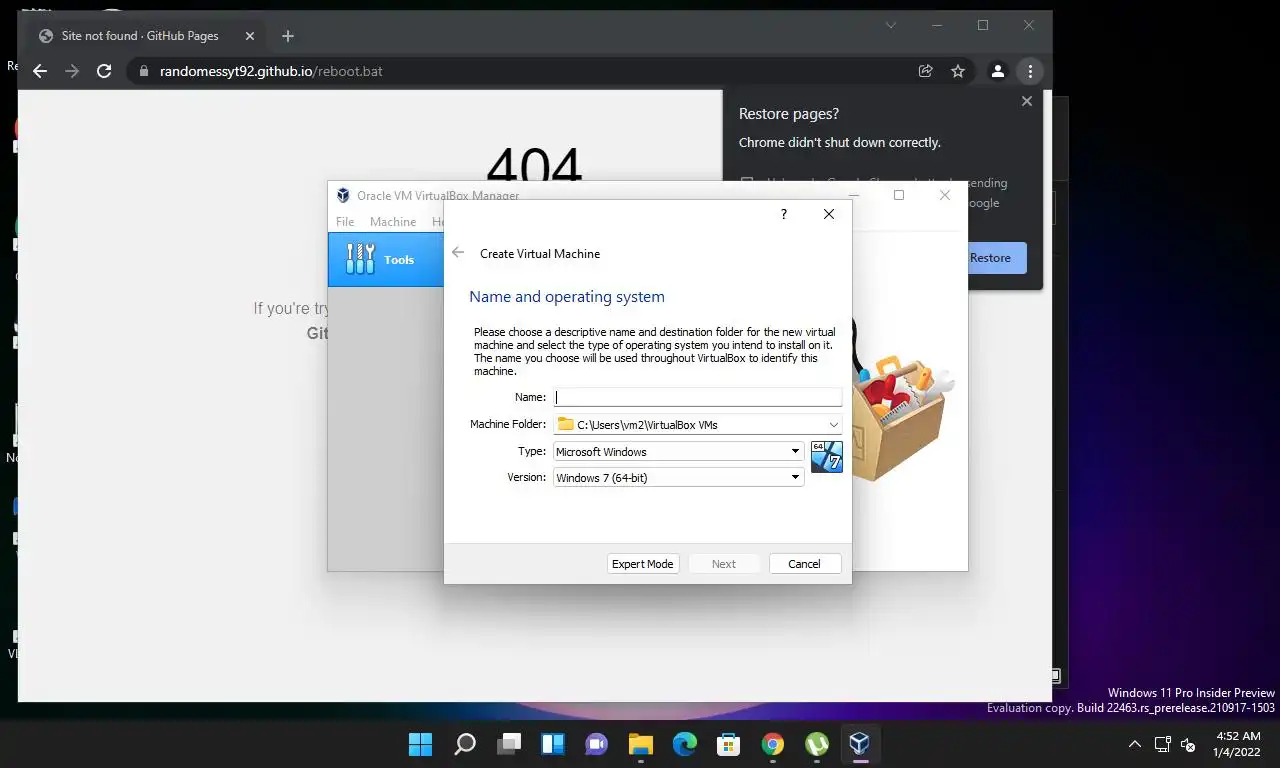Open taskbar Search

click(x=465, y=744)
